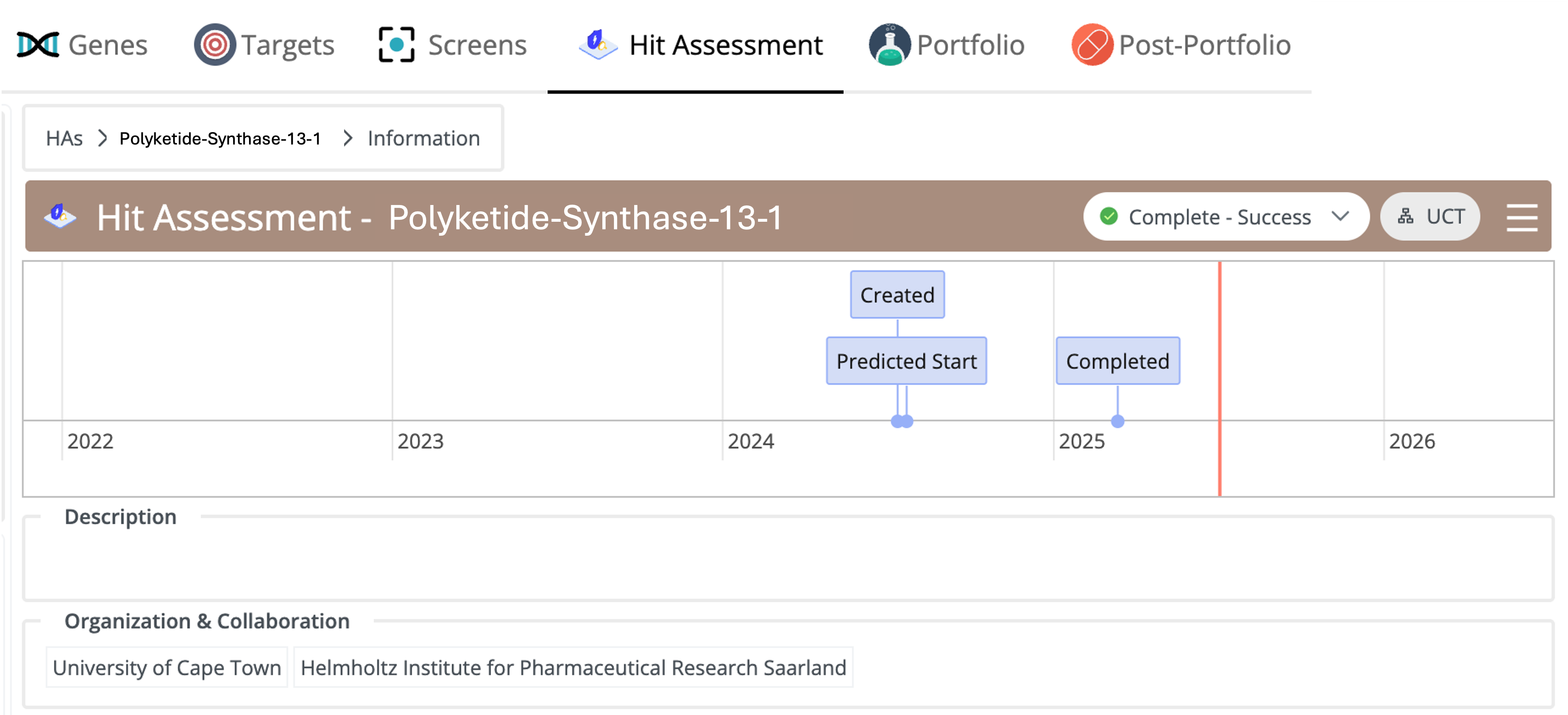This screenshot has width=1568, height=715.
Task: Click the Hit Assessment tab icon
Action: click(x=598, y=45)
